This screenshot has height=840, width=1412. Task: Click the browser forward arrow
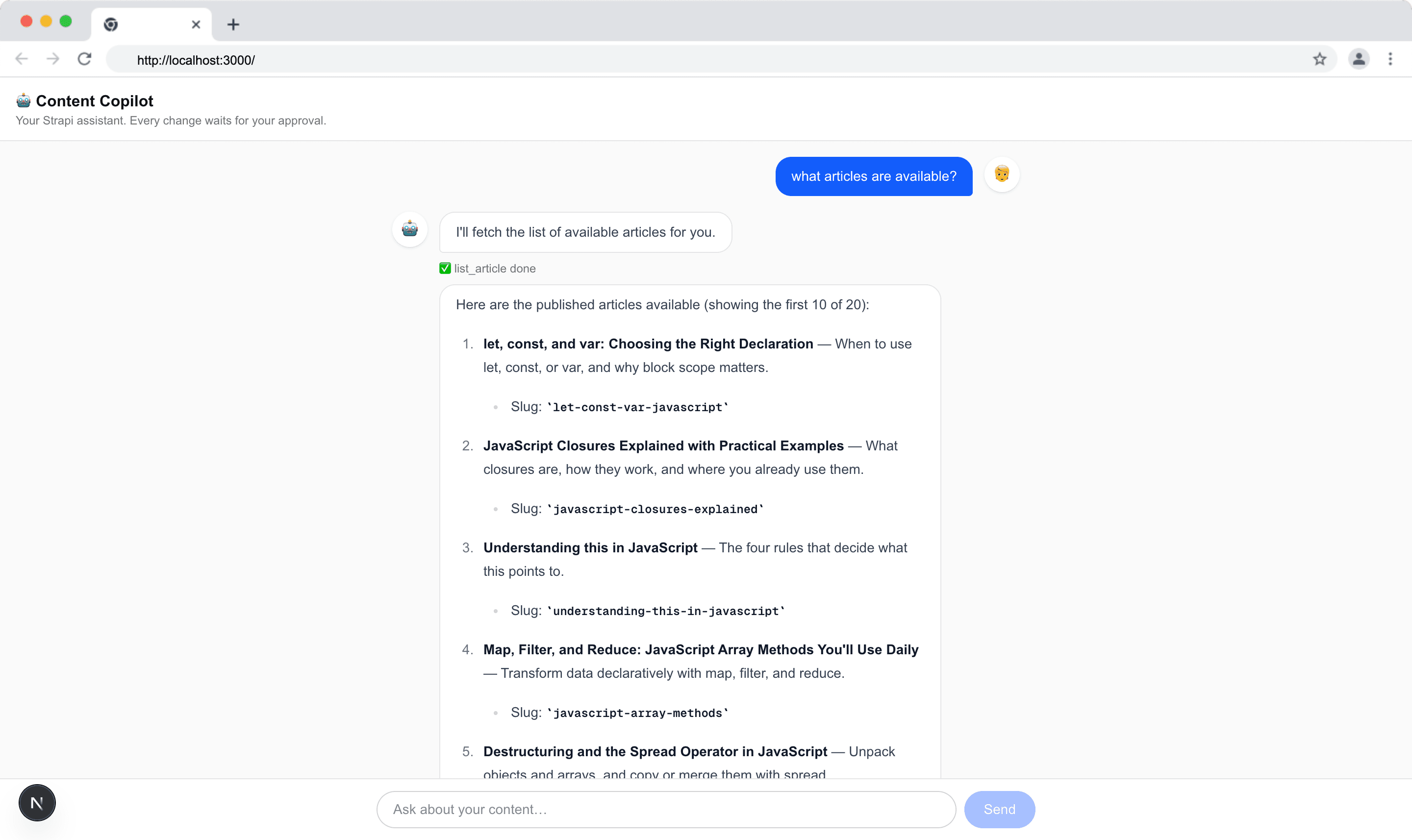(x=52, y=59)
